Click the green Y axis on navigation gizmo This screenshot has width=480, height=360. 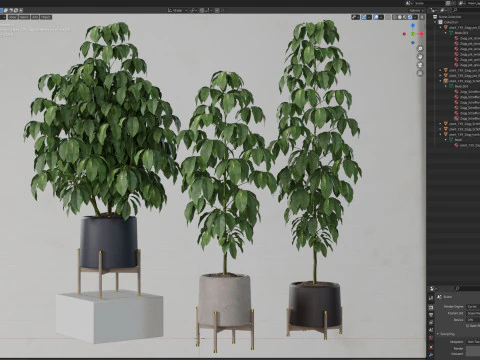(x=413, y=34)
